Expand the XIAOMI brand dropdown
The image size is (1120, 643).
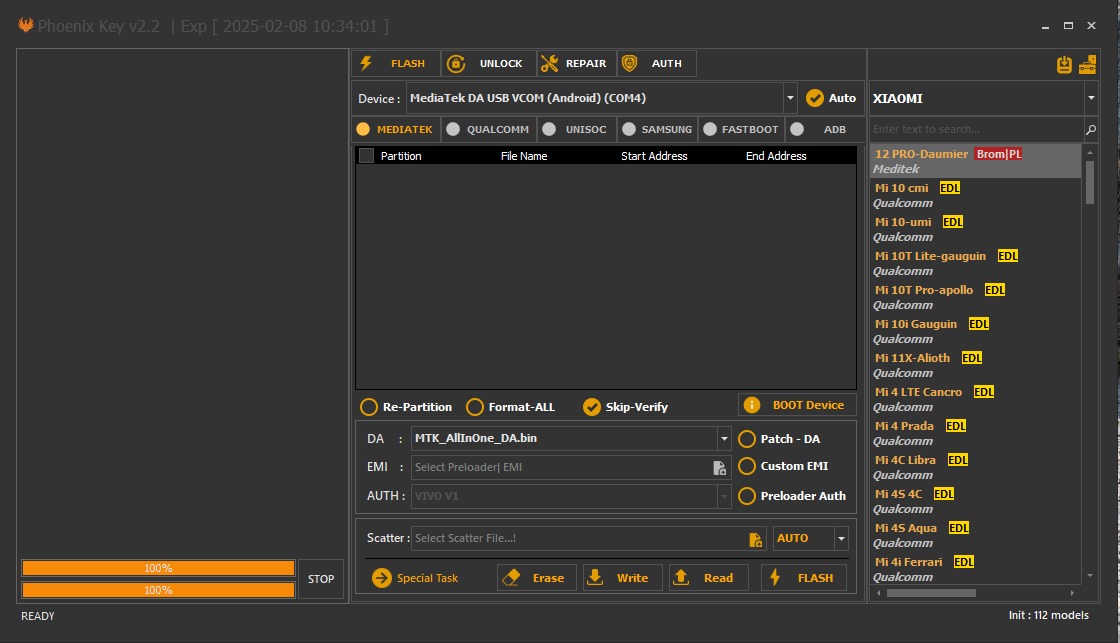(x=1090, y=99)
